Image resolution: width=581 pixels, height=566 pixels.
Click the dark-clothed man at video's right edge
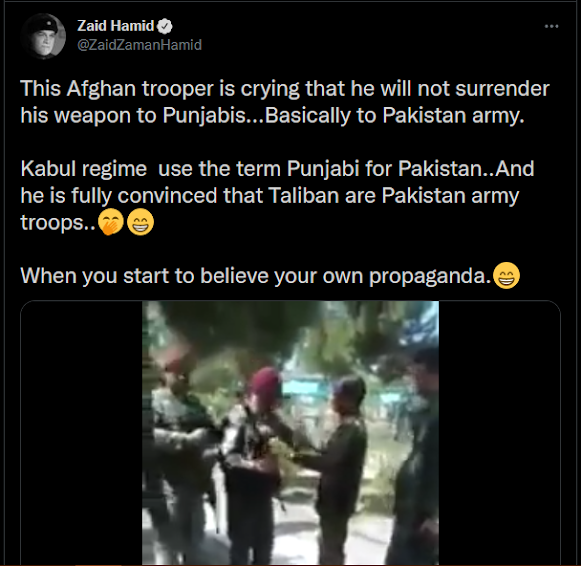click(417, 456)
